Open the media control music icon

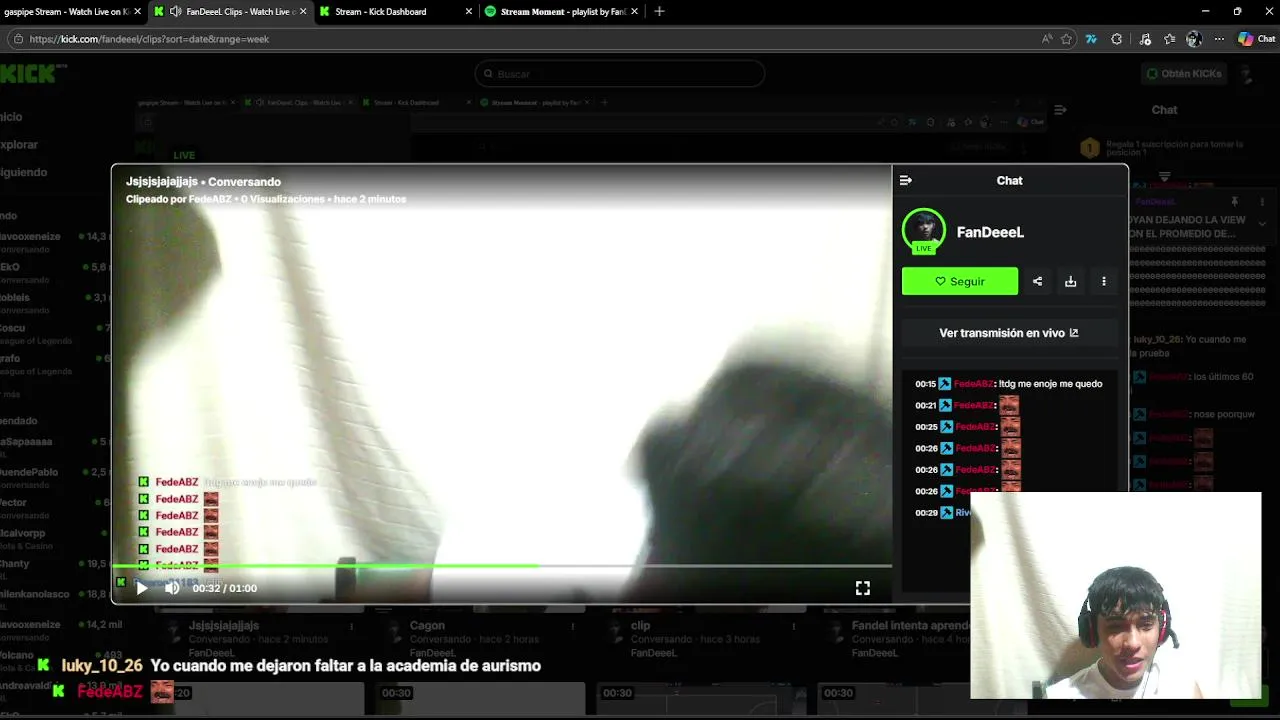[1145, 39]
